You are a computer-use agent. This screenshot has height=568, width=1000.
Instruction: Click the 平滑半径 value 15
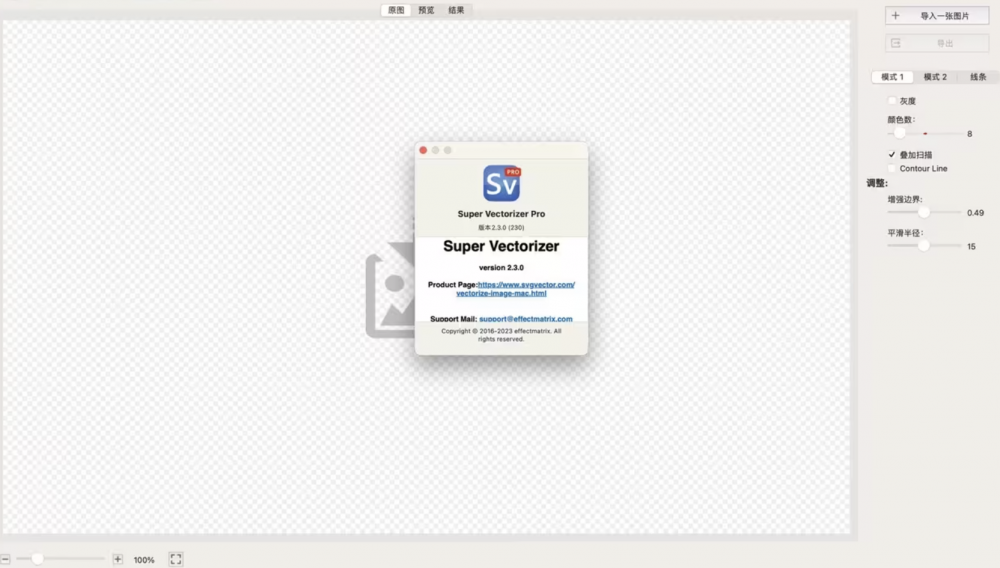coord(971,246)
